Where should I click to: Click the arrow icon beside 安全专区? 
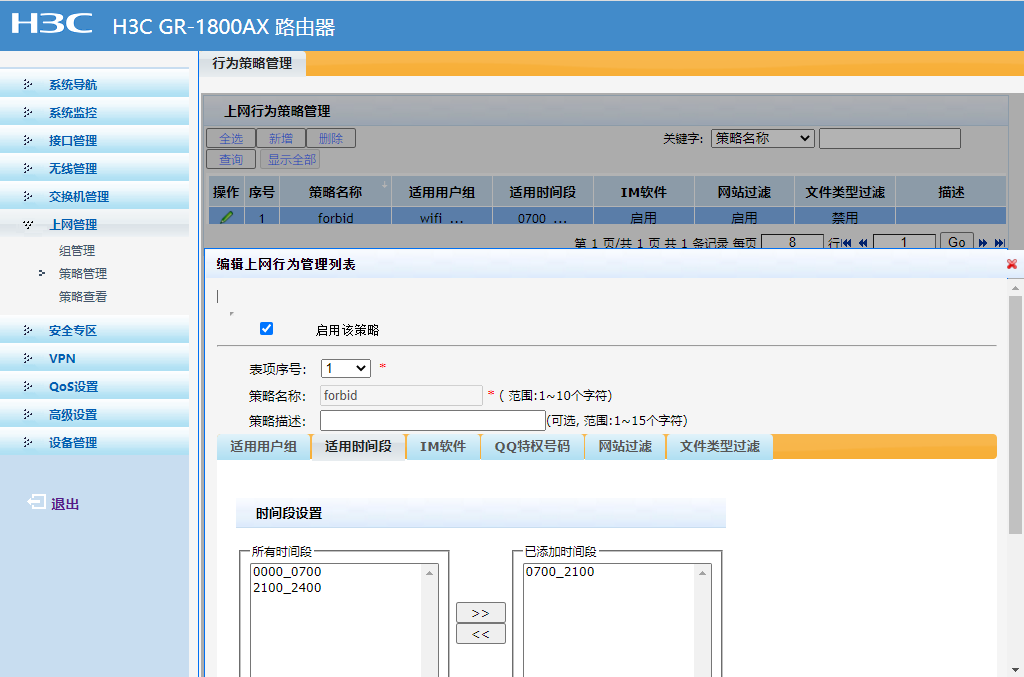27,330
